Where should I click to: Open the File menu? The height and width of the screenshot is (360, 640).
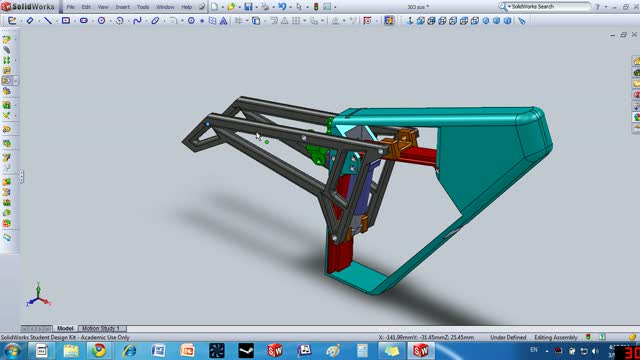point(70,7)
